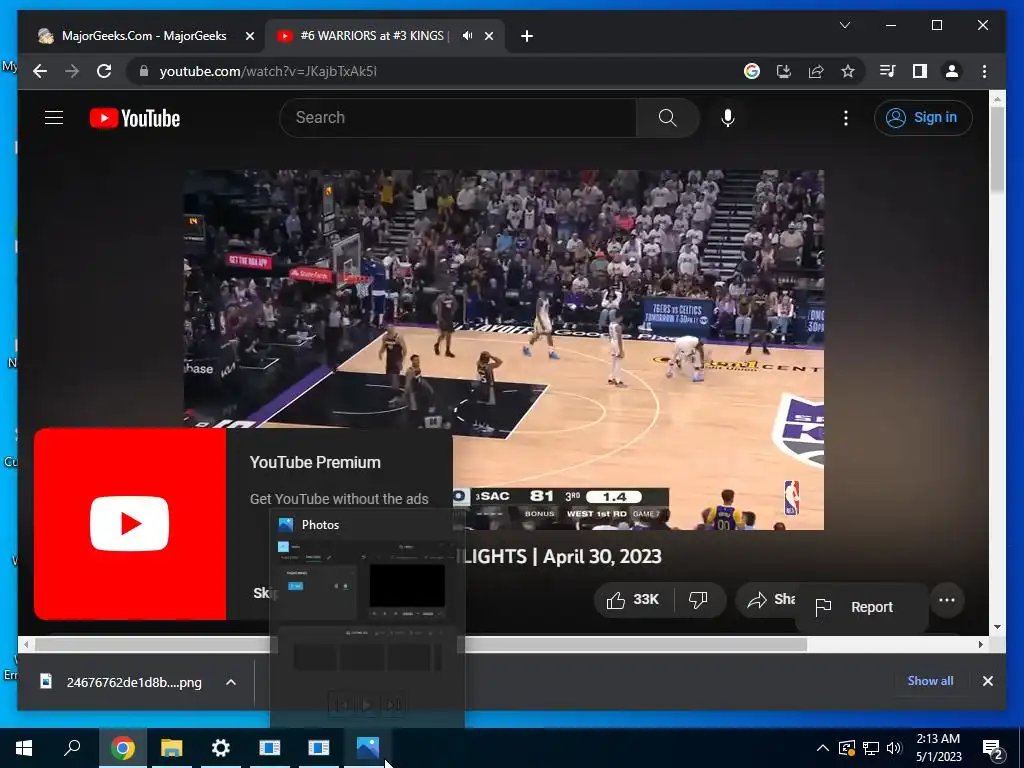Select the youtube.com address bar URL
This screenshot has width=1024, height=768.
click(268, 71)
